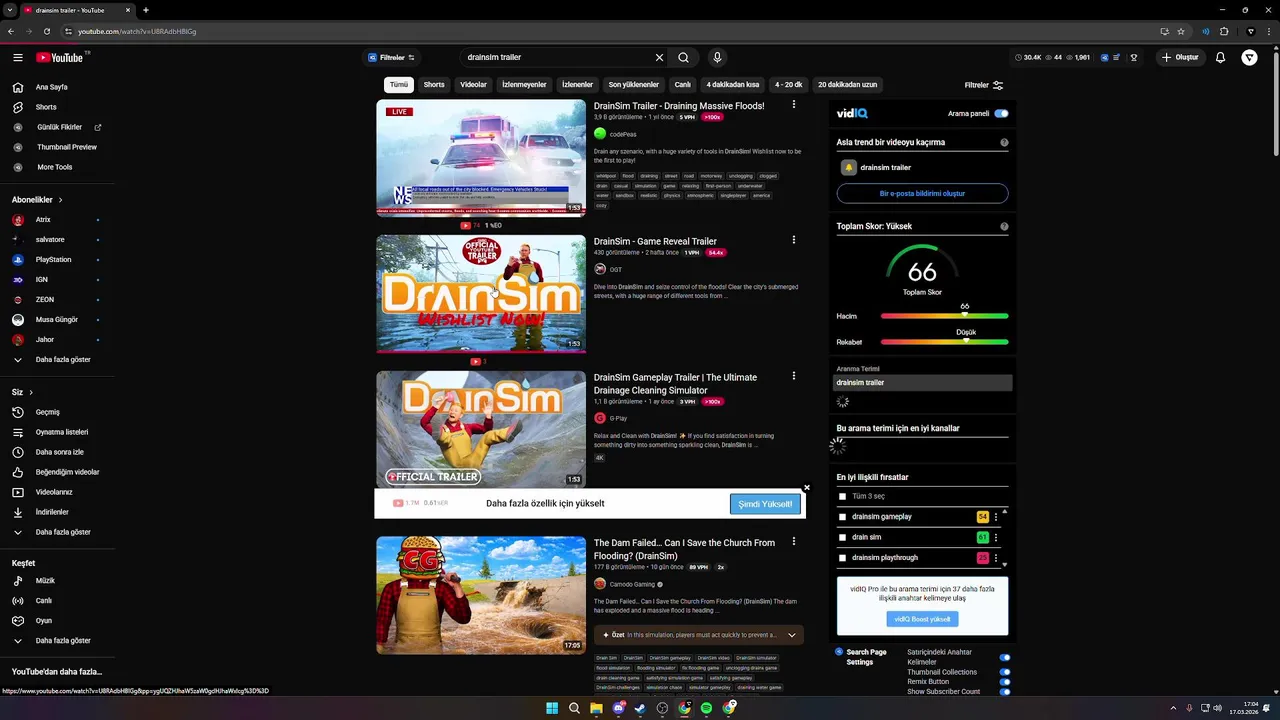Click the 'vidIQ Boost yükselt' button
The image size is (1280, 720).
tap(922, 619)
